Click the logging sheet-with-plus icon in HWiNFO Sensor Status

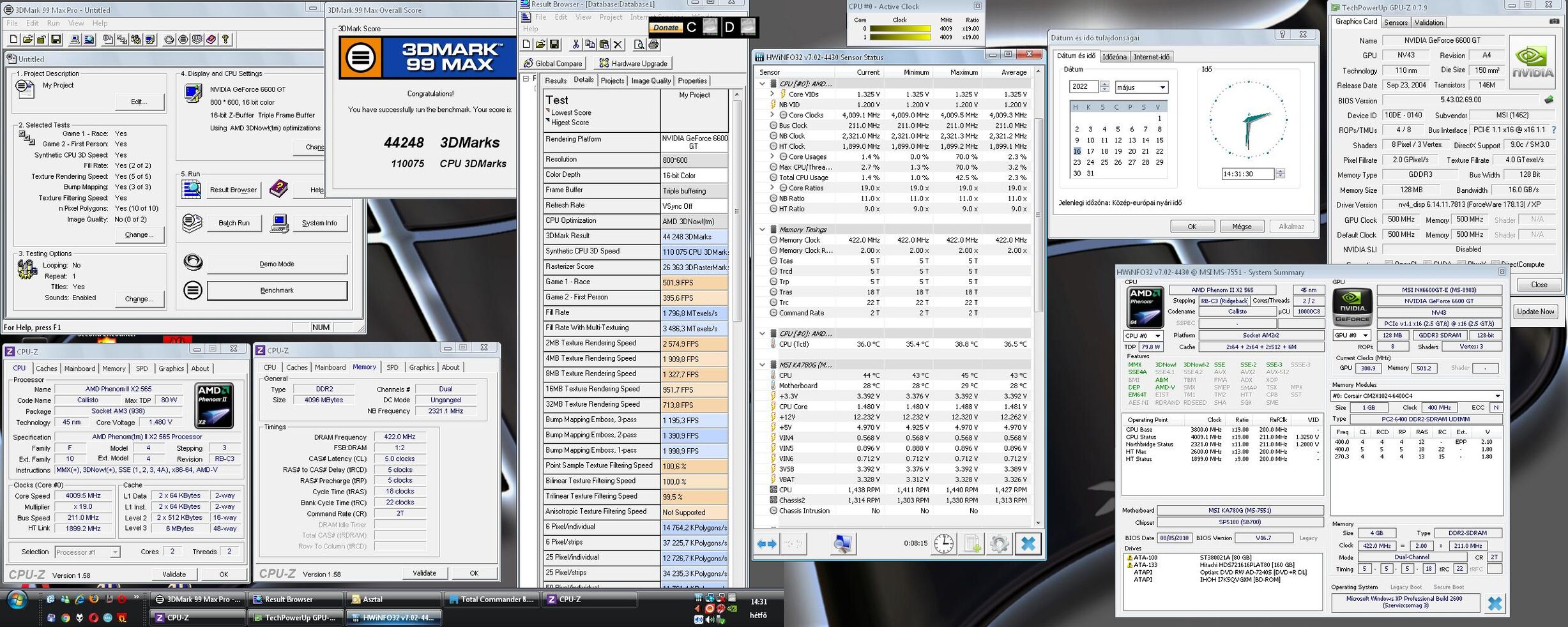pos(972,543)
